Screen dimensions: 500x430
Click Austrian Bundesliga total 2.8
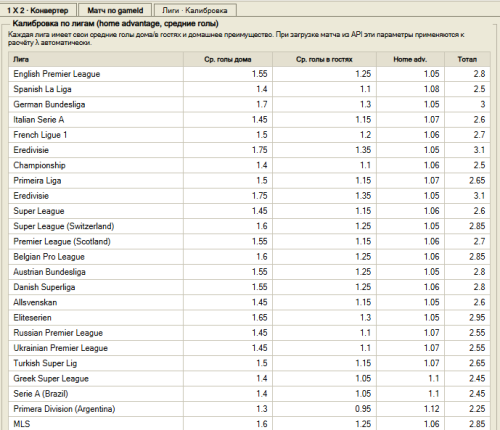pos(467,272)
